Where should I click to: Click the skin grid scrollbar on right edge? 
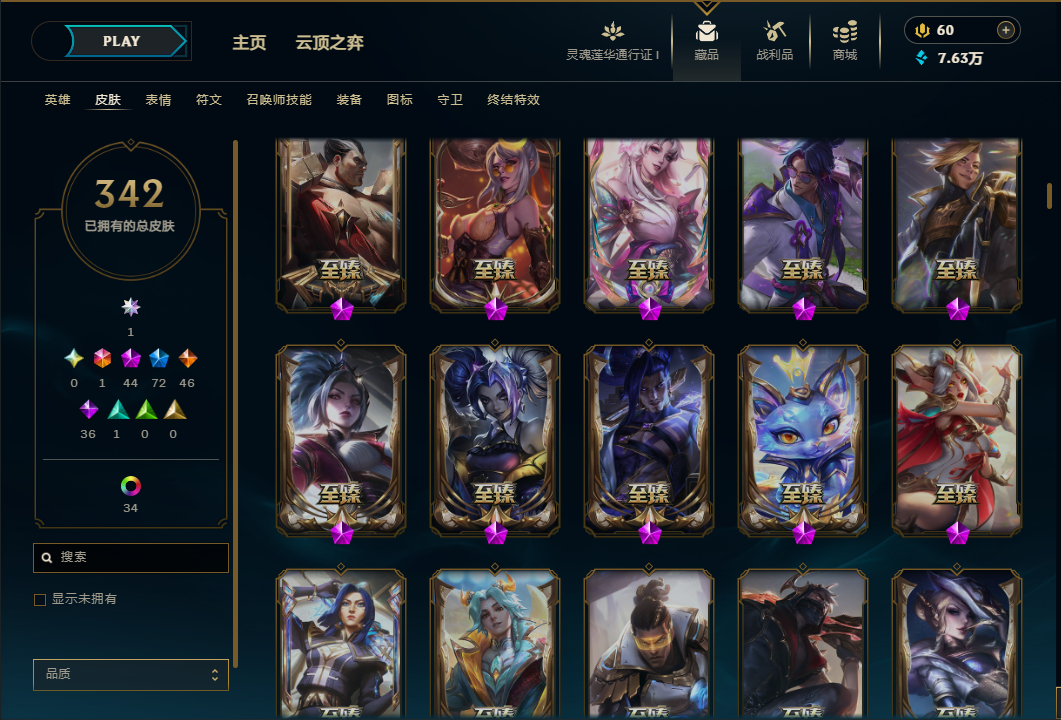pyautogui.click(x=1049, y=195)
